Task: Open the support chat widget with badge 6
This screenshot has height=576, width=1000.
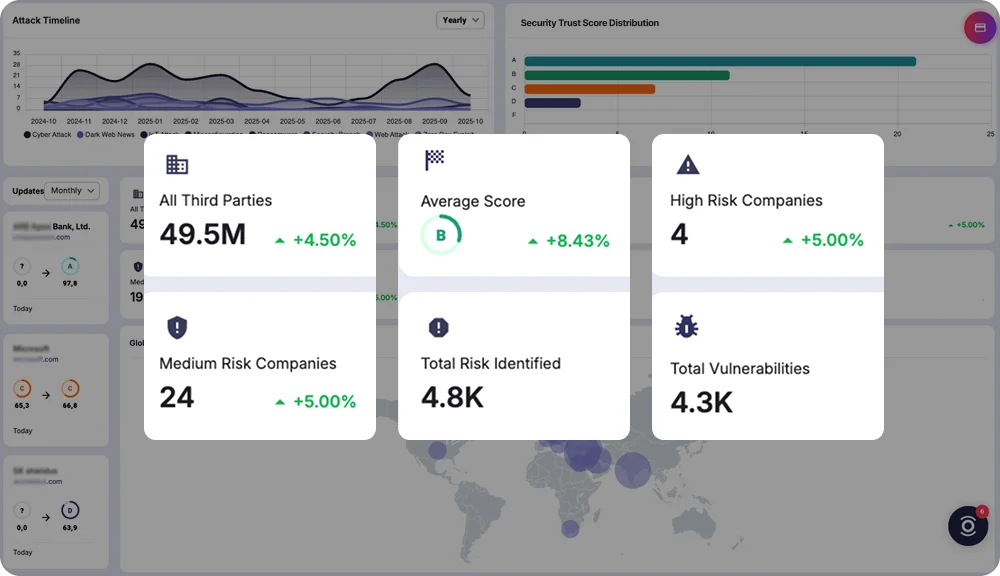Action: [967, 526]
